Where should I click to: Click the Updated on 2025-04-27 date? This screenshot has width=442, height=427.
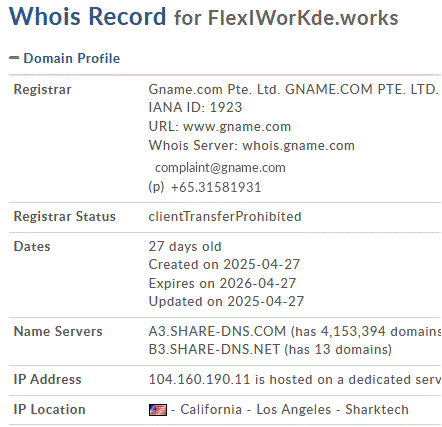(x=226, y=301)
